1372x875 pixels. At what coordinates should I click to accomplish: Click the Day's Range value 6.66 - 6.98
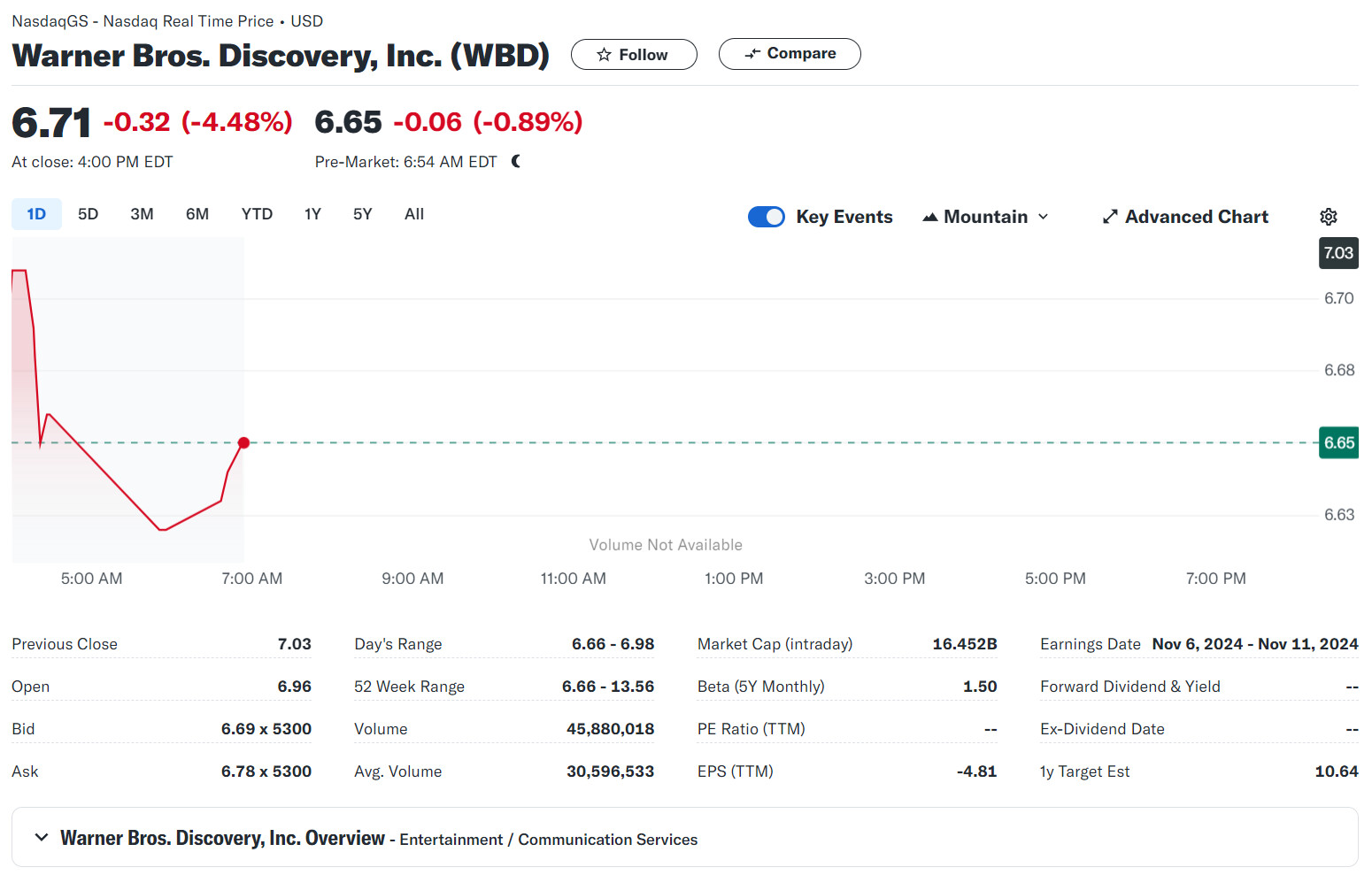(x=613, y=644)
